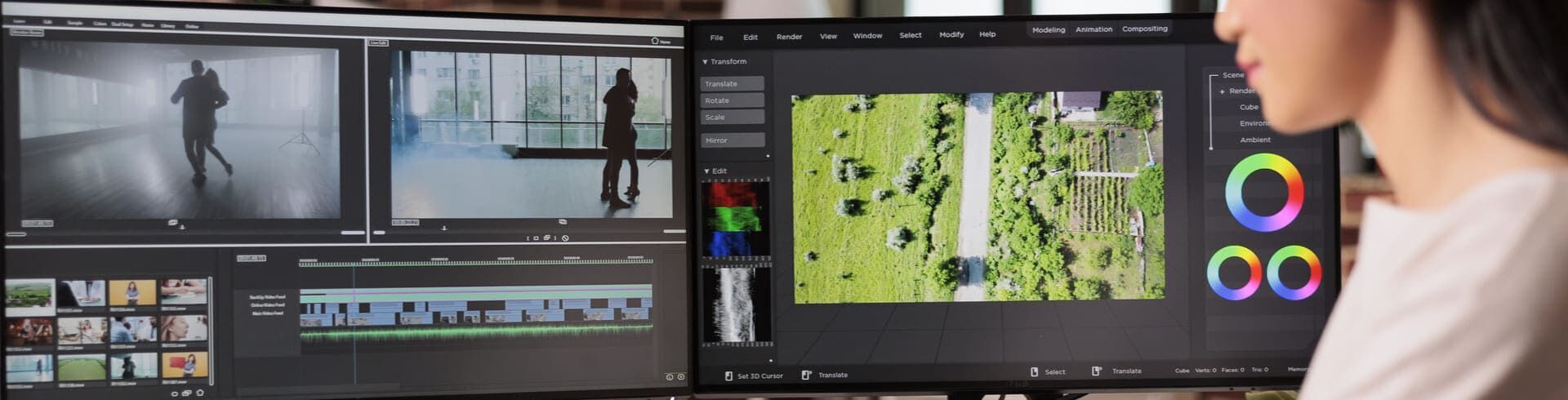Image resolution: width=1568 pixels, height=400 pixels.
Task: Click the overlapping squares icon below media bin
Action: tap(187, 393)
